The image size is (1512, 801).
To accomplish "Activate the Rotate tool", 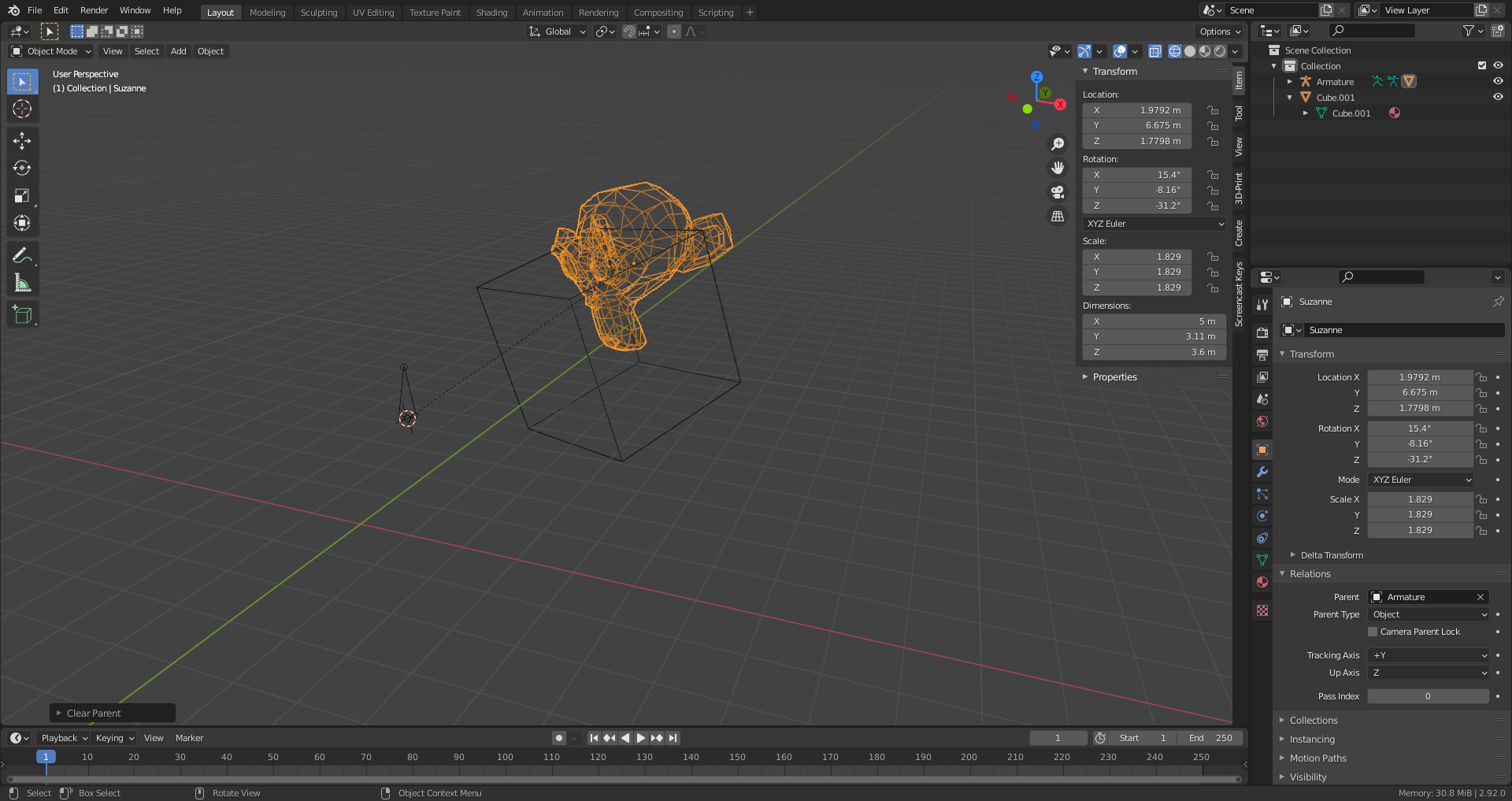I will (22, 169).
